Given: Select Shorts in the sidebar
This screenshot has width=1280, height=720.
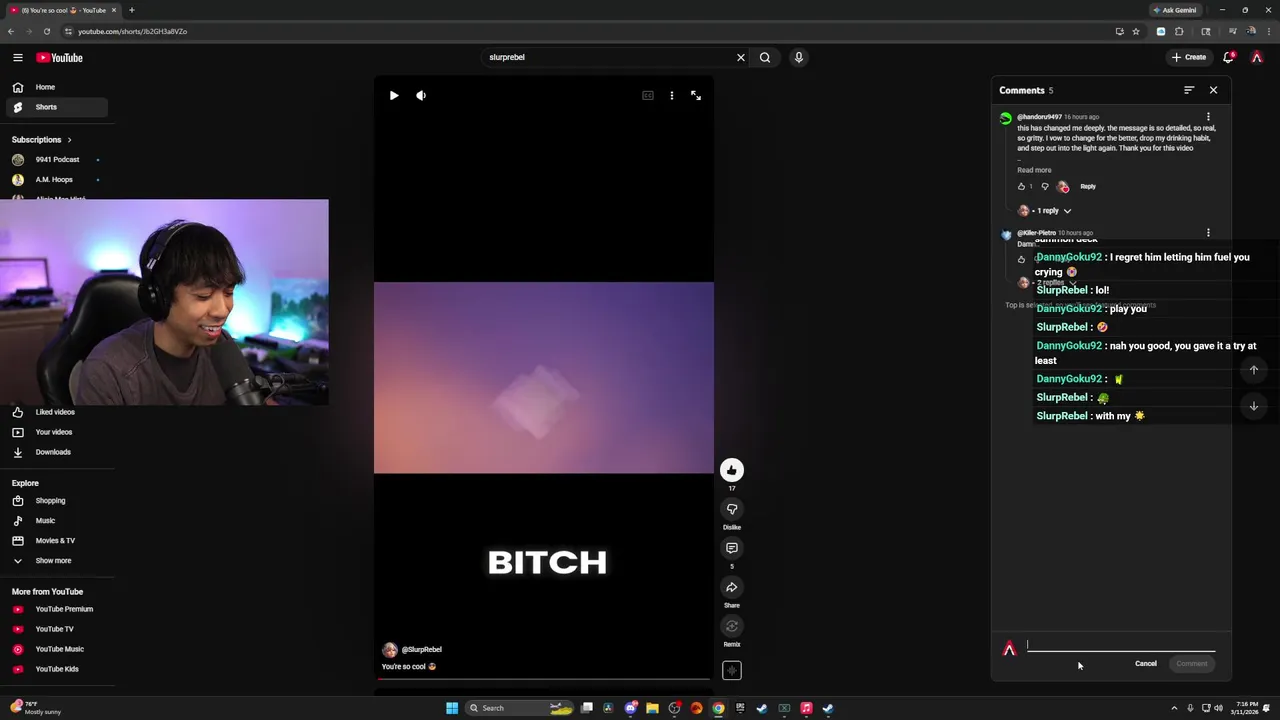Looking at the screenshot, I should (x=57, y=107).
